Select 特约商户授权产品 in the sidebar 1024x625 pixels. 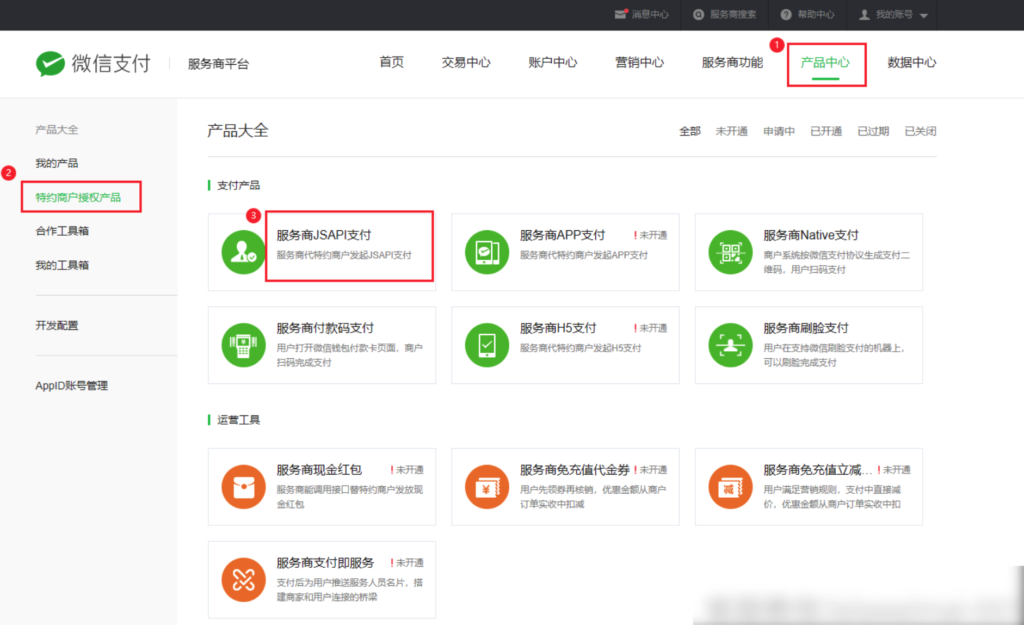pos(78,197)
